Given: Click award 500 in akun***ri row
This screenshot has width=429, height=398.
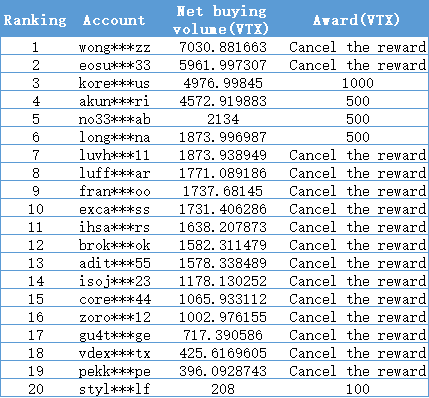Looking at the screenshot, I should click(358, 101).
